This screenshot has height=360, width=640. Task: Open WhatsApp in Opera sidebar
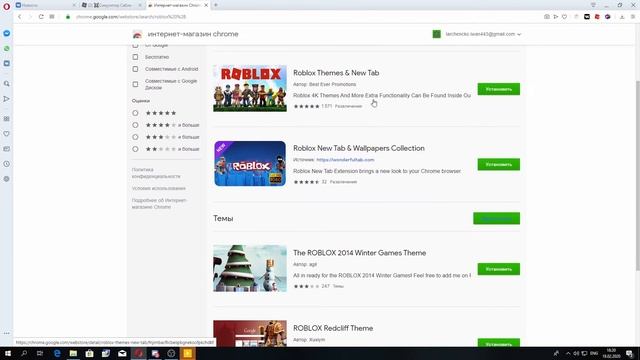click(7, 49)
